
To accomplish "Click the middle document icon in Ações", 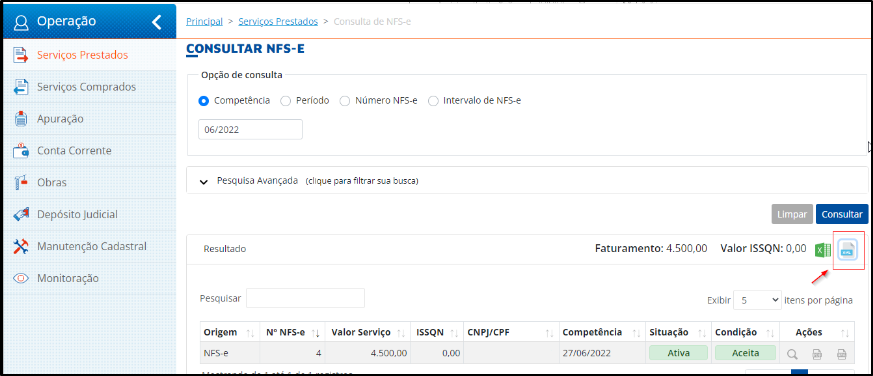I will (x=817, y=353).
